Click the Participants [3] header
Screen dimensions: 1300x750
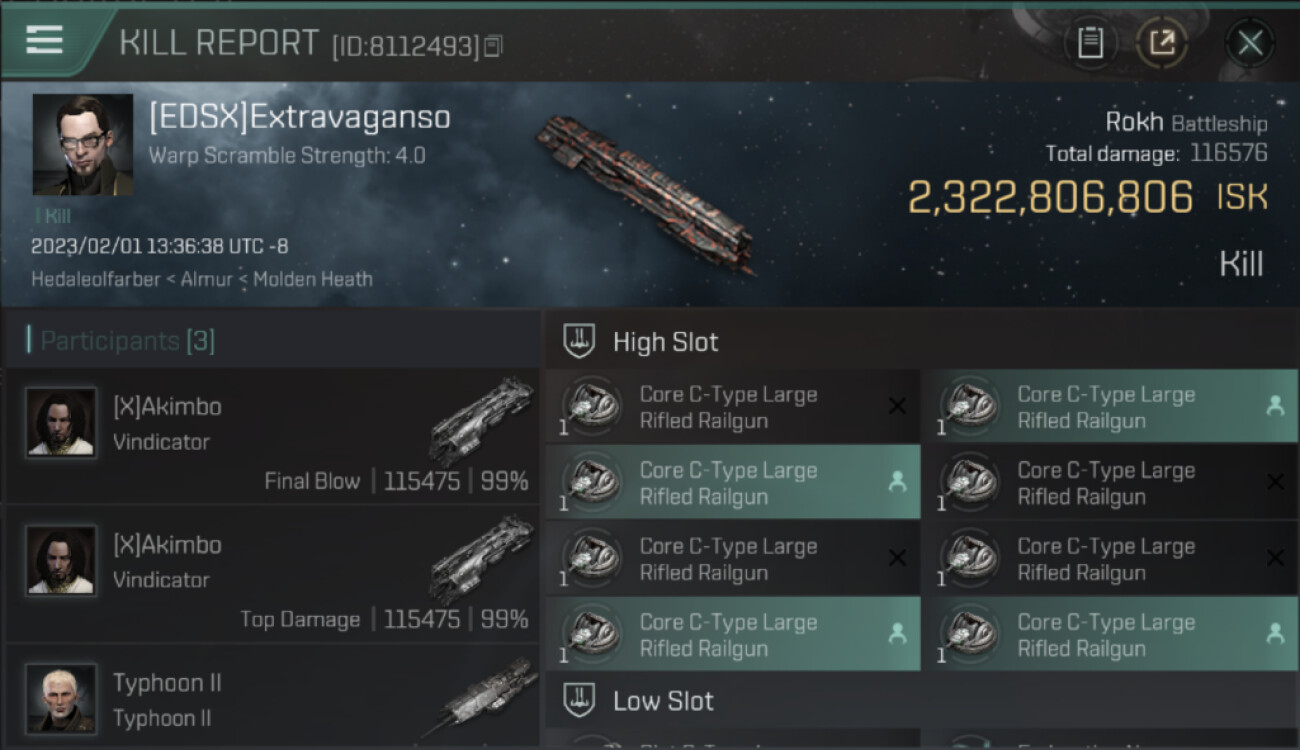126,341
